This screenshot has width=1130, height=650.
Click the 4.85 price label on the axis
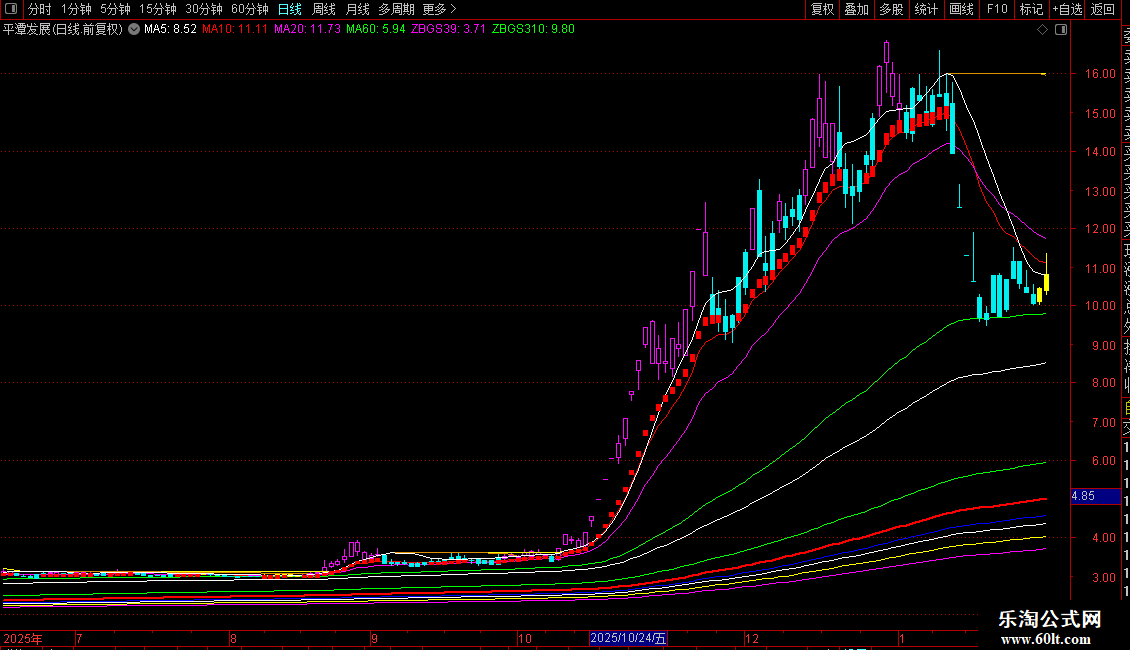1083,496
